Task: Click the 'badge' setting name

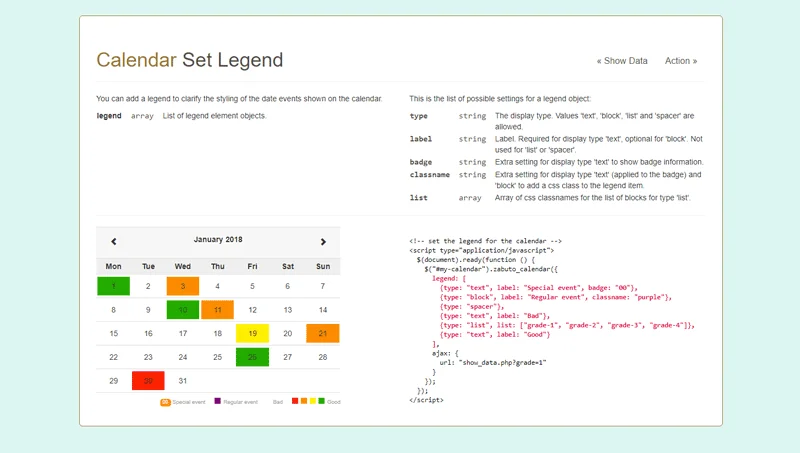Action: coord(421,162)
